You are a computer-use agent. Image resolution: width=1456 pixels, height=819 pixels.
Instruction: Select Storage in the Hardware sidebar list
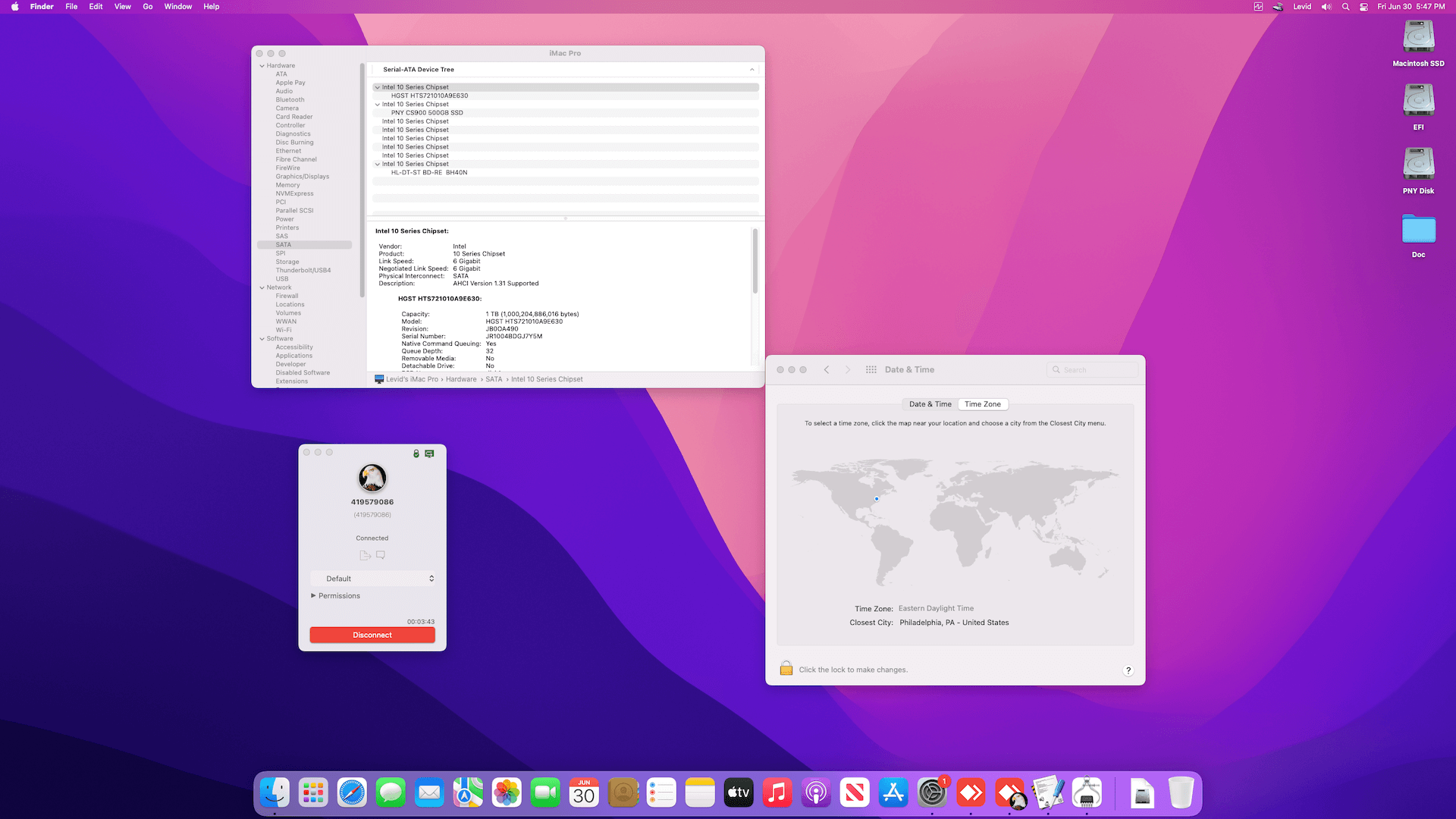click(287, 262)
